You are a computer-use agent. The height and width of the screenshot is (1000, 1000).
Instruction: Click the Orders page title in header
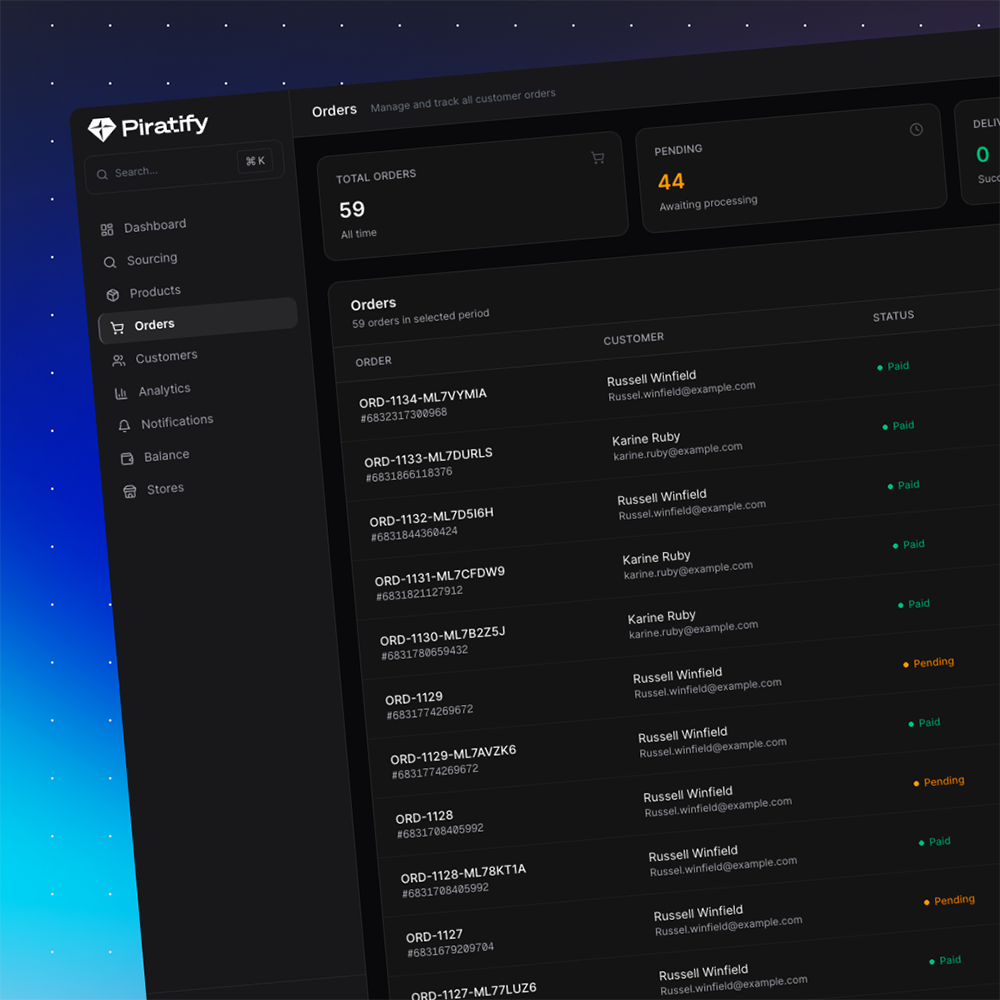pyautogui.click(x=334, y=111)
